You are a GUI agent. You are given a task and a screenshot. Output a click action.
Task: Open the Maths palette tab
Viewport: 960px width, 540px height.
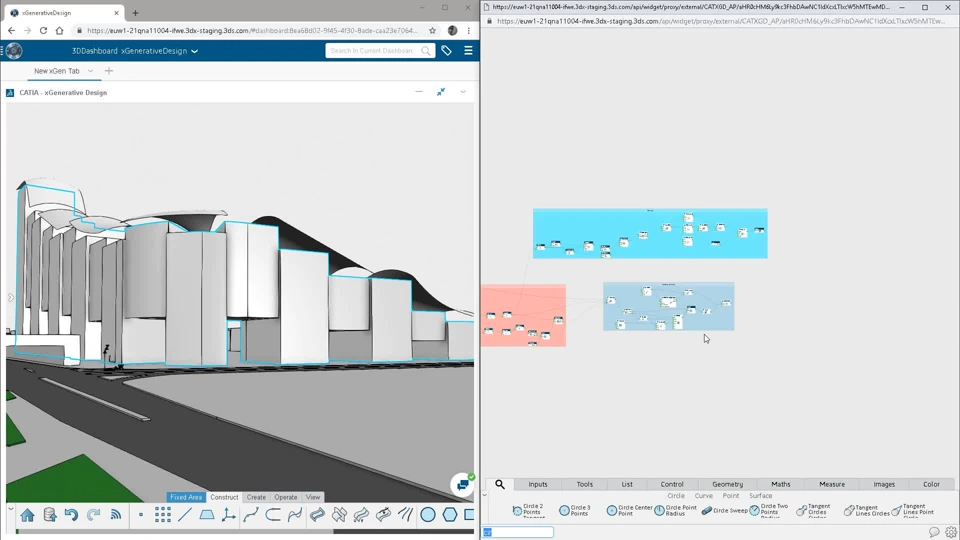(781, 484)
